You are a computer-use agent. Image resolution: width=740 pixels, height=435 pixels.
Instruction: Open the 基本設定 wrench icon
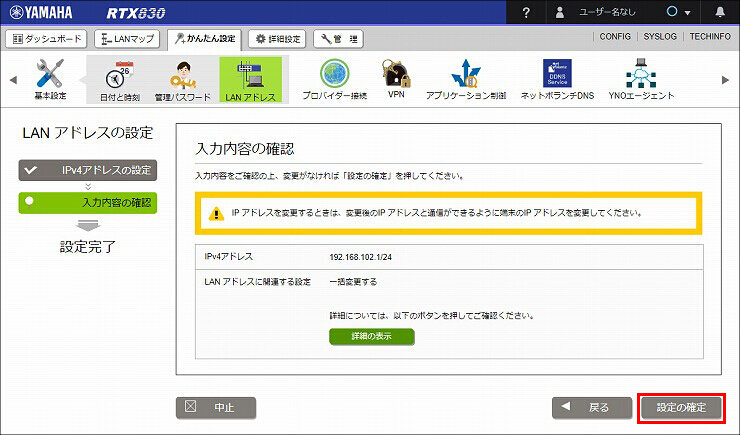(50, 79)
